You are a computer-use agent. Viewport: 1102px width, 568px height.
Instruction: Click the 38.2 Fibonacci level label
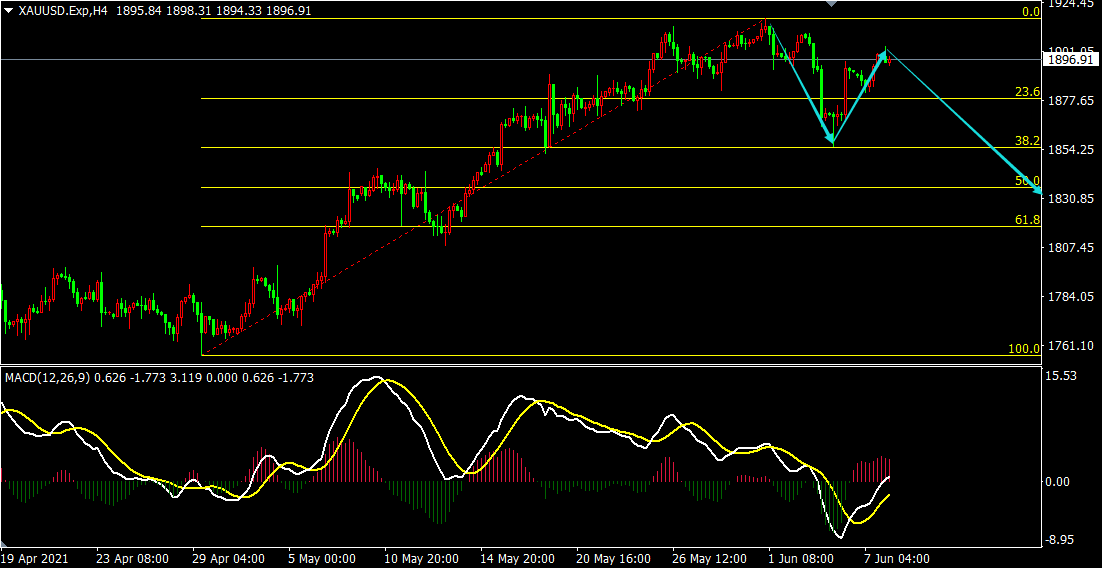click(1027, 141)
